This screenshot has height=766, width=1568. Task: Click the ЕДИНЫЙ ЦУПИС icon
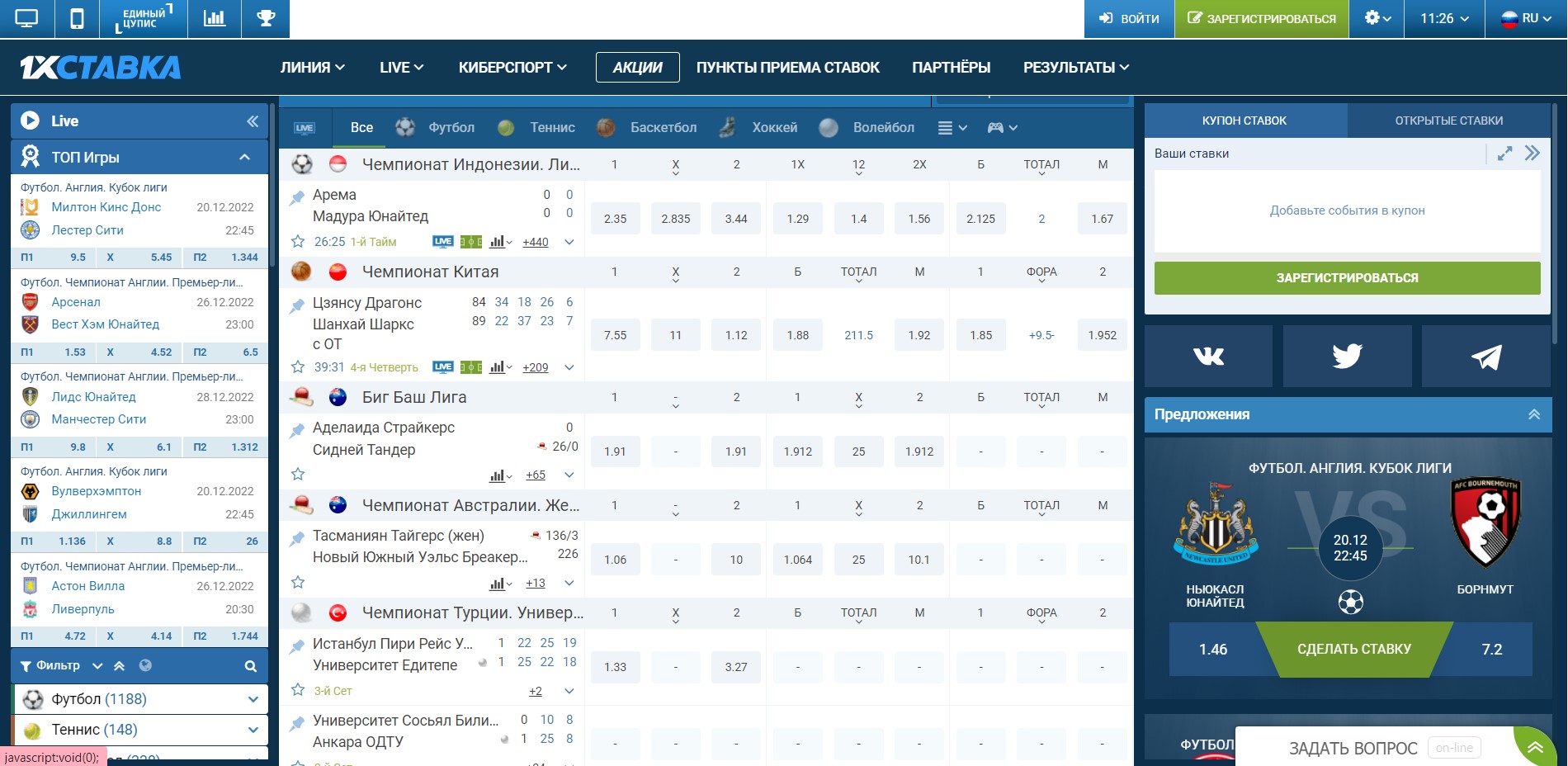pyautogui.click(x=144, y=18)
